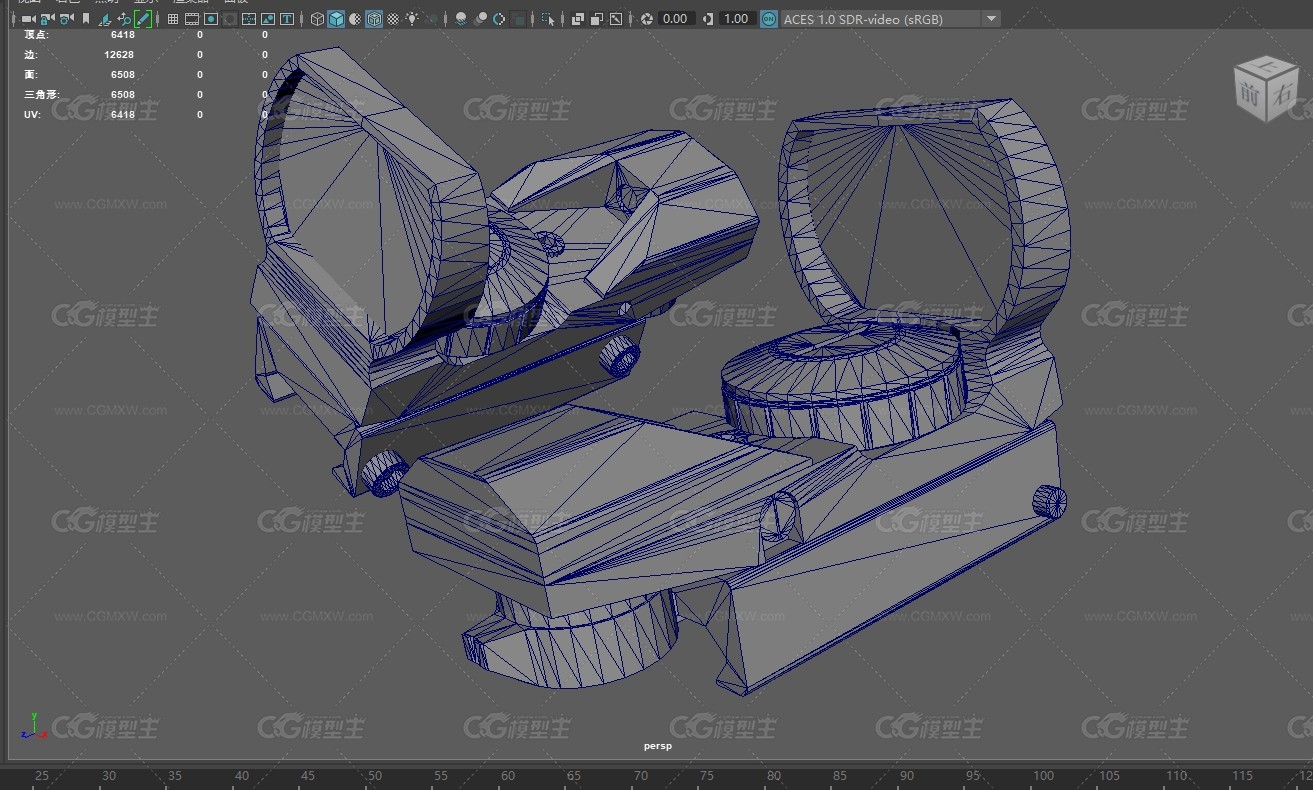Edit the exposure value field 0.00

coord(676,19)
